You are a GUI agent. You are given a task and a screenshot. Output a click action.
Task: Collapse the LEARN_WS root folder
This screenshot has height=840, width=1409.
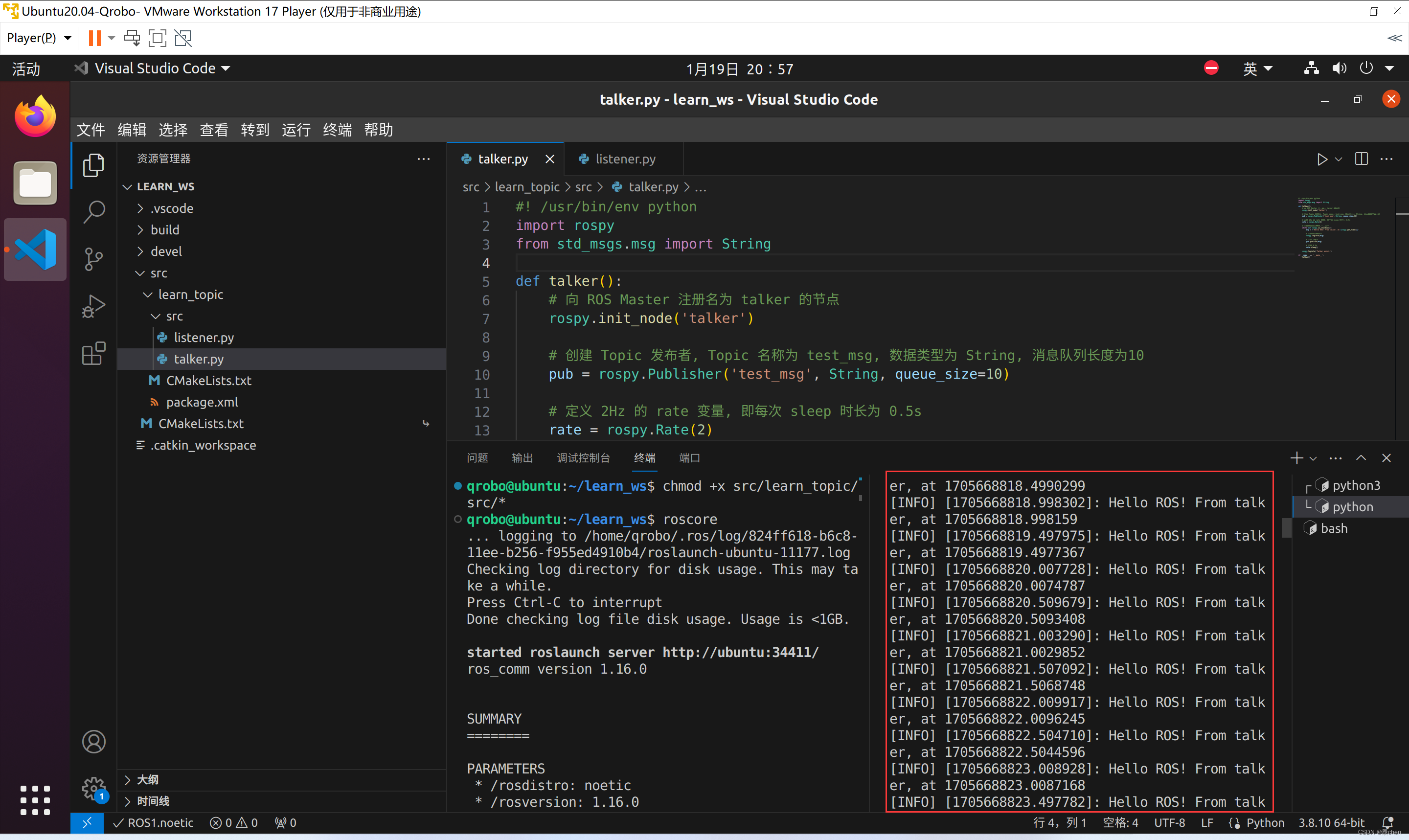tap(127, 187)
